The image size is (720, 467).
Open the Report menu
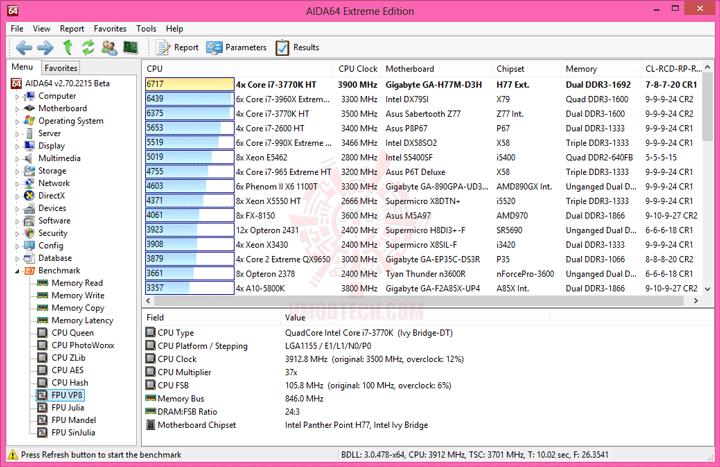(72, 28)
